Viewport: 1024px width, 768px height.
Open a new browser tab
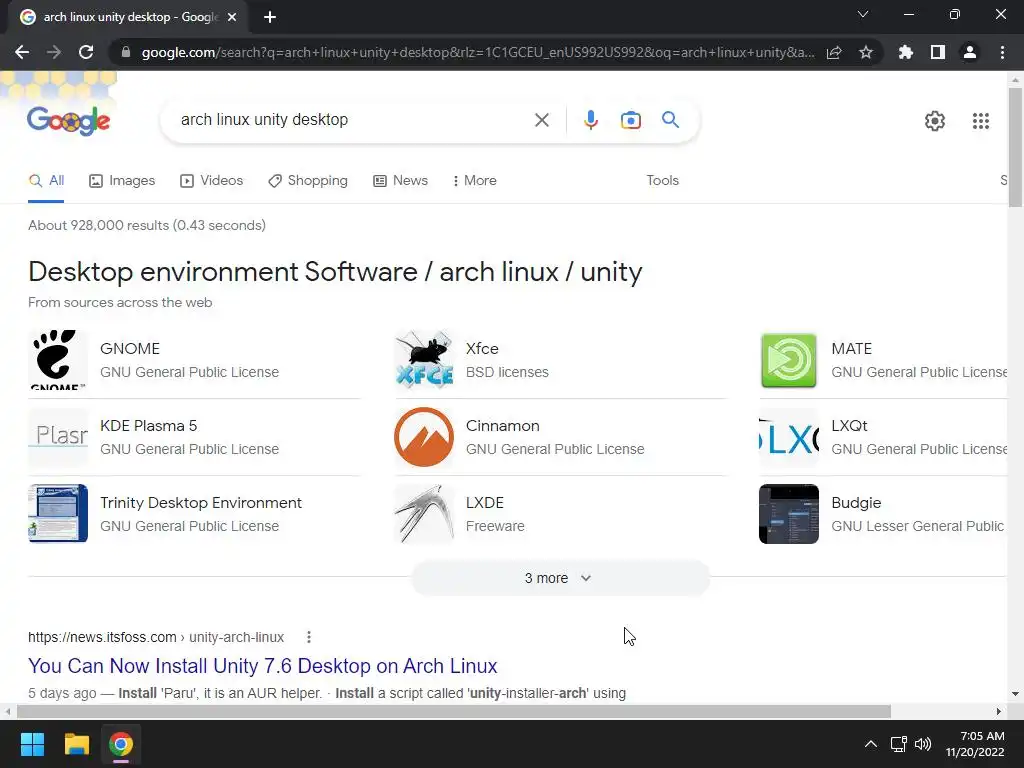[x=270, y=17]
